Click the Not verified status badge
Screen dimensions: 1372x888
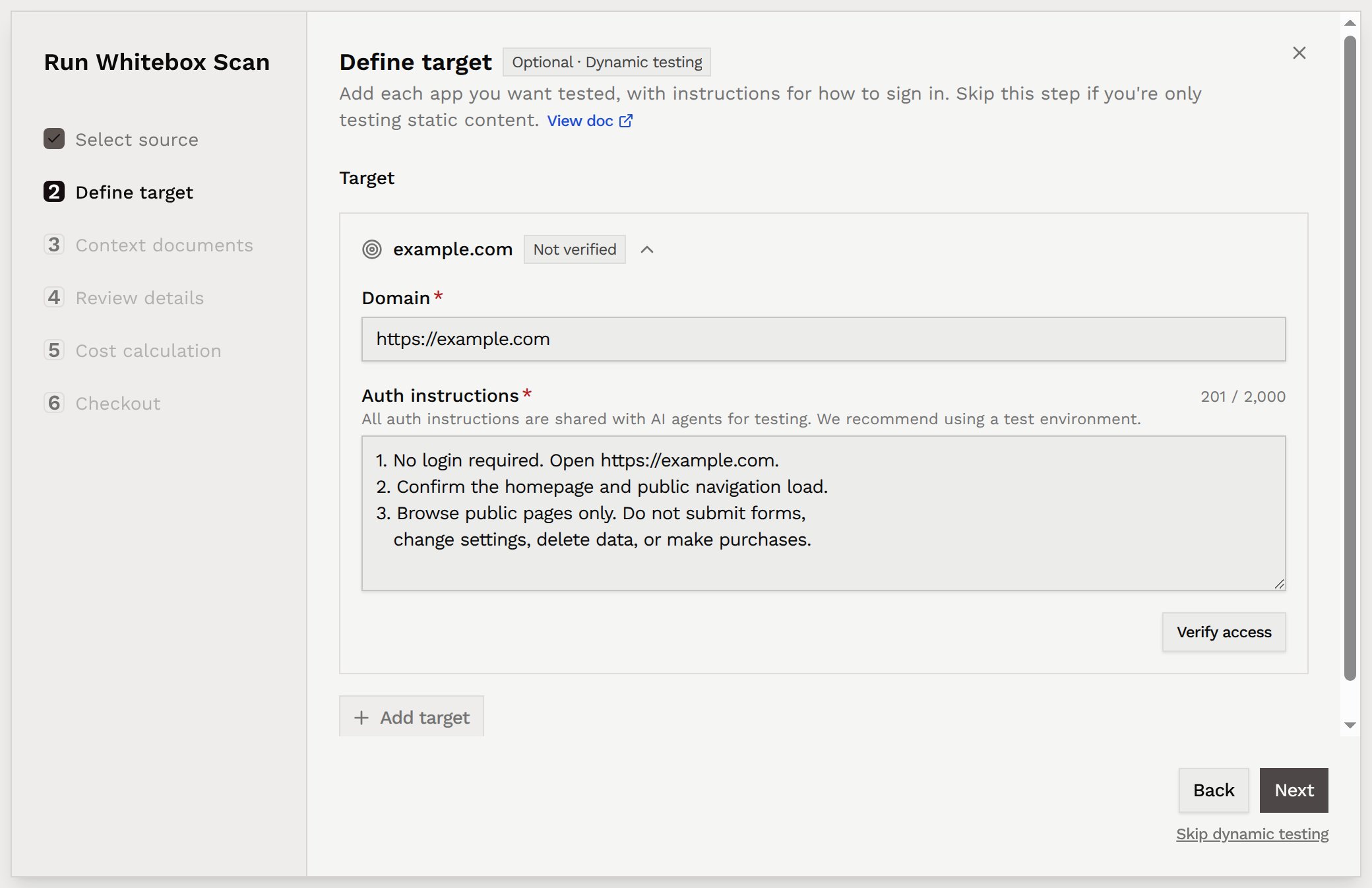(575, 249)
